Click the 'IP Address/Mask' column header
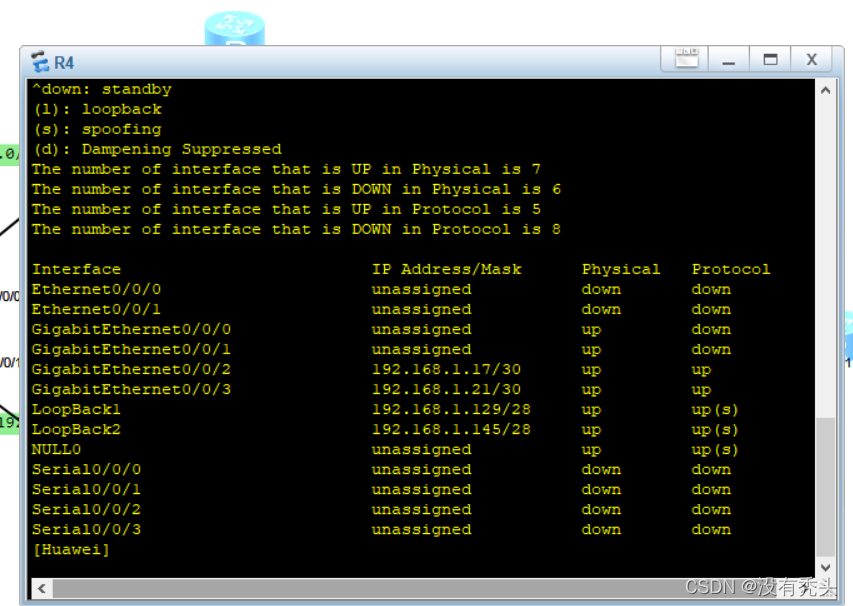This screenshot has height=606, width=853. point(447,269)
